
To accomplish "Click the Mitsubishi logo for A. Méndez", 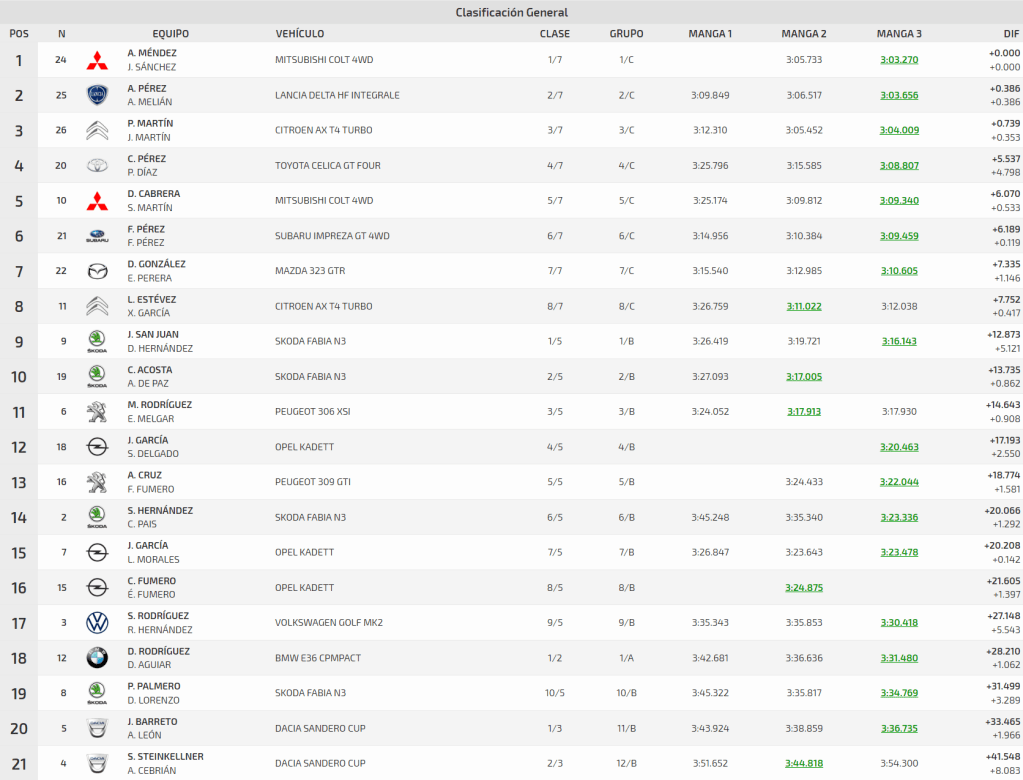I will [97, 60].
